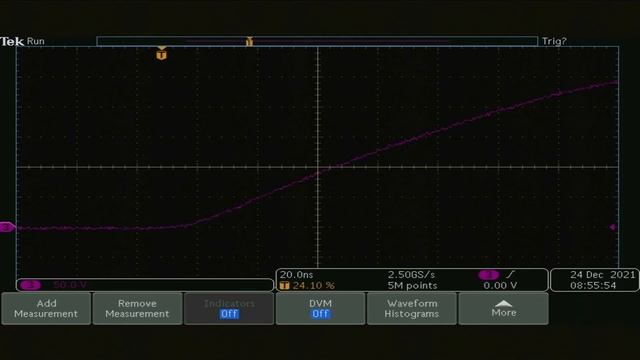Click the 5M points record length
Screen dimensions: 640x360
click(x=412, y=286)
